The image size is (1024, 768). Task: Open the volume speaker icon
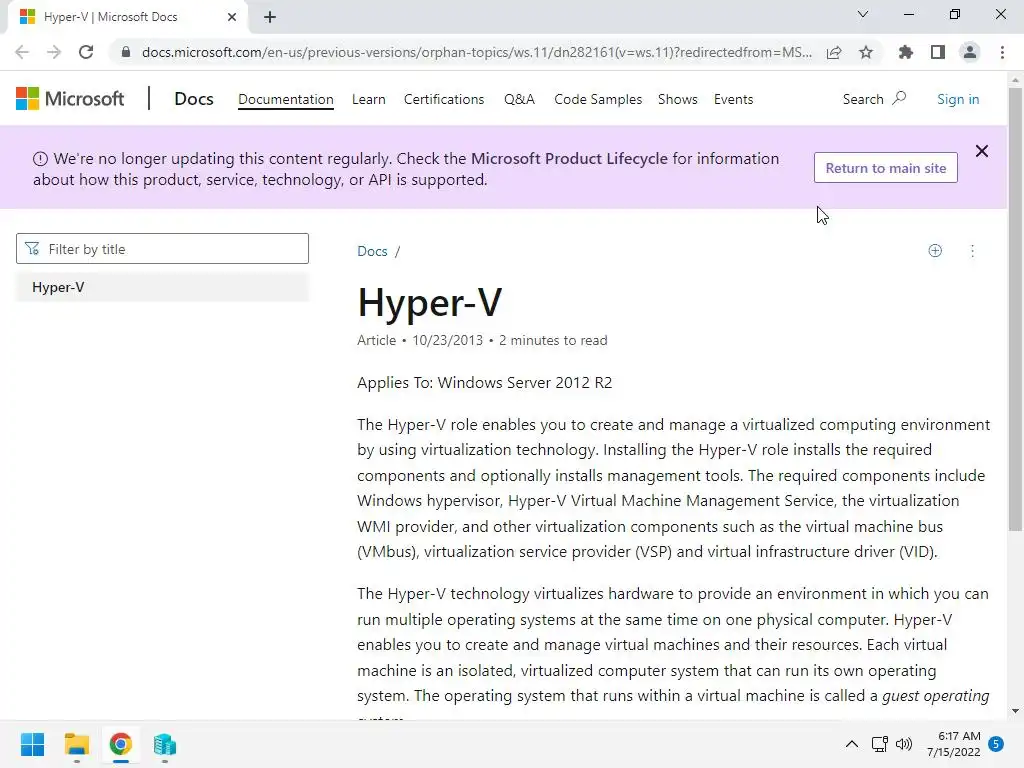click(x=904, y=744)
